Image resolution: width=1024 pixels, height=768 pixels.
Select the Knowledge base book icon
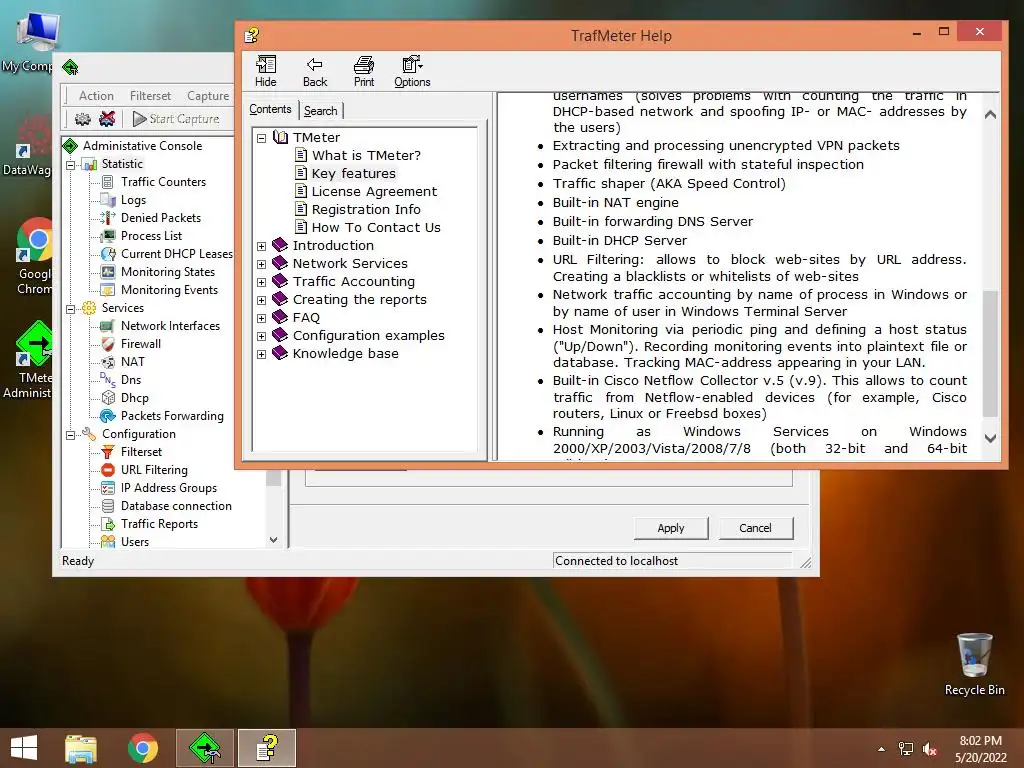(x=280, y=353)
